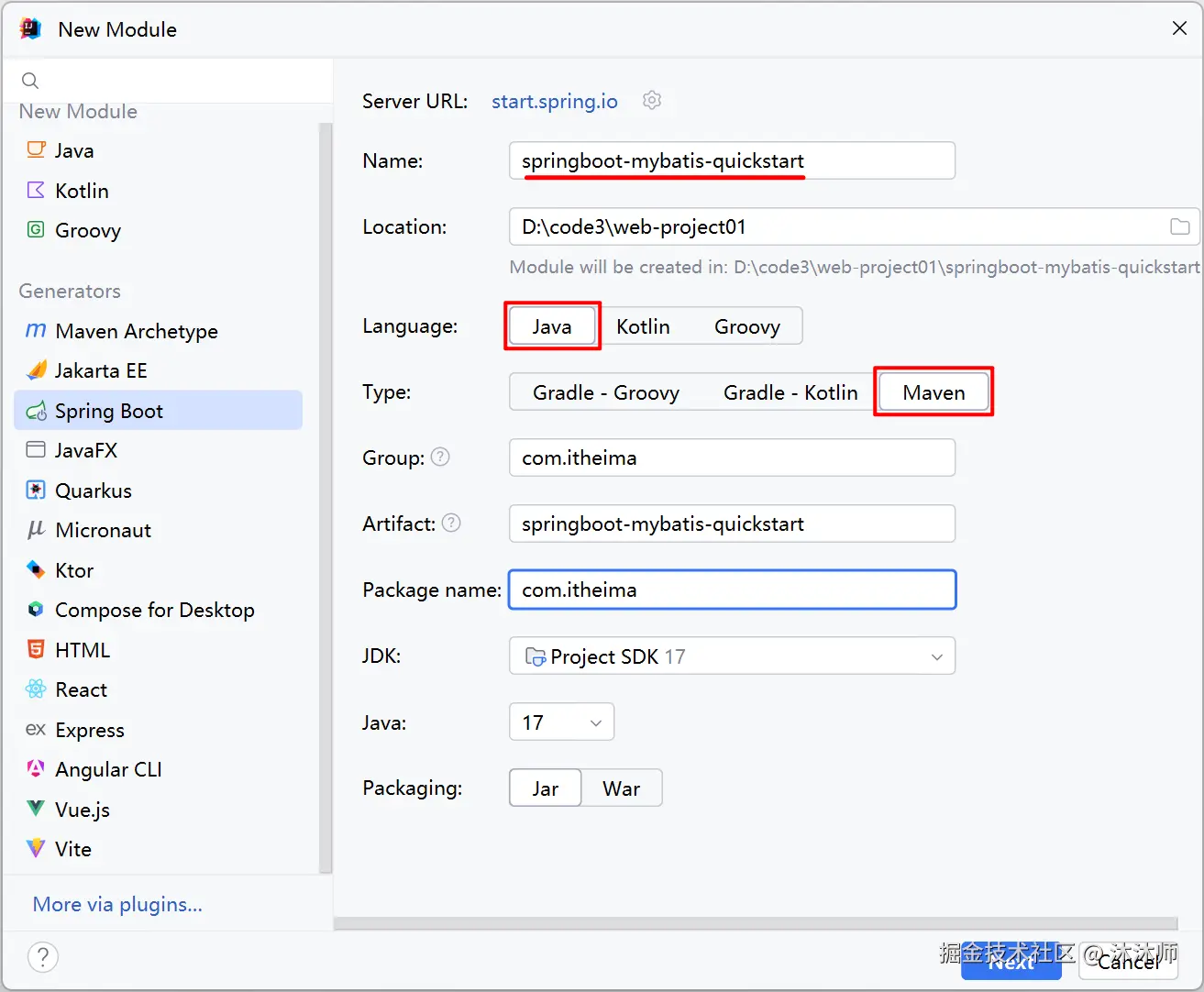The image size is (1204, 992).
Task: Choose Maven build type
Action: point(934,392)
